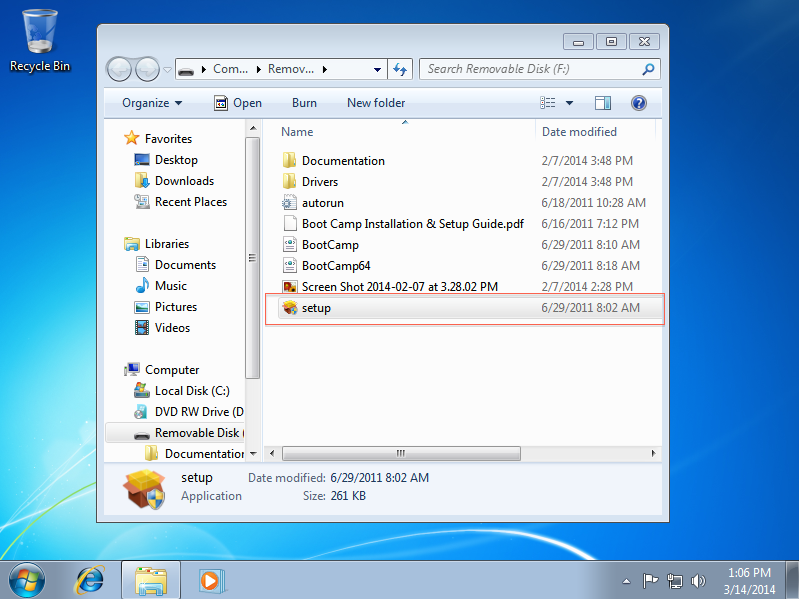This screenshot has width=799, height=599.
Task: Click Burn in the toolbar
Action: (304, 103)
